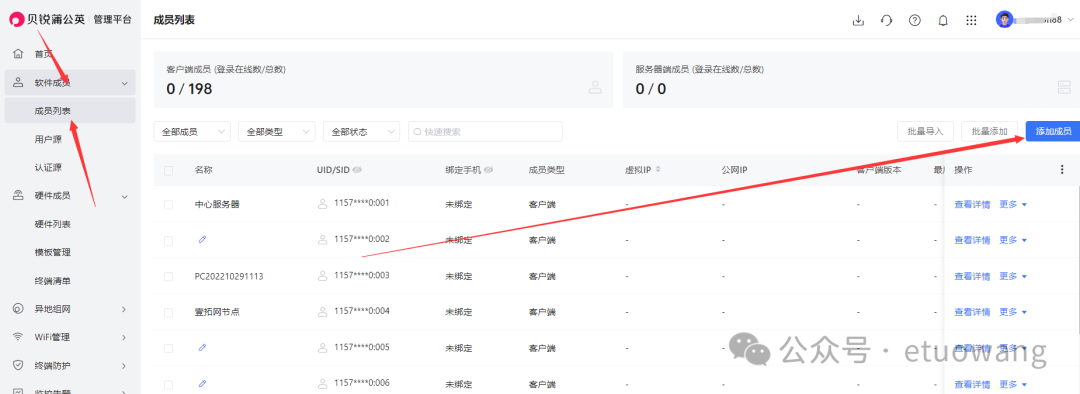Check the row 1157****0:002 checkbox
The height and width of the screenshot is (394, 1080).
[169, 240]
